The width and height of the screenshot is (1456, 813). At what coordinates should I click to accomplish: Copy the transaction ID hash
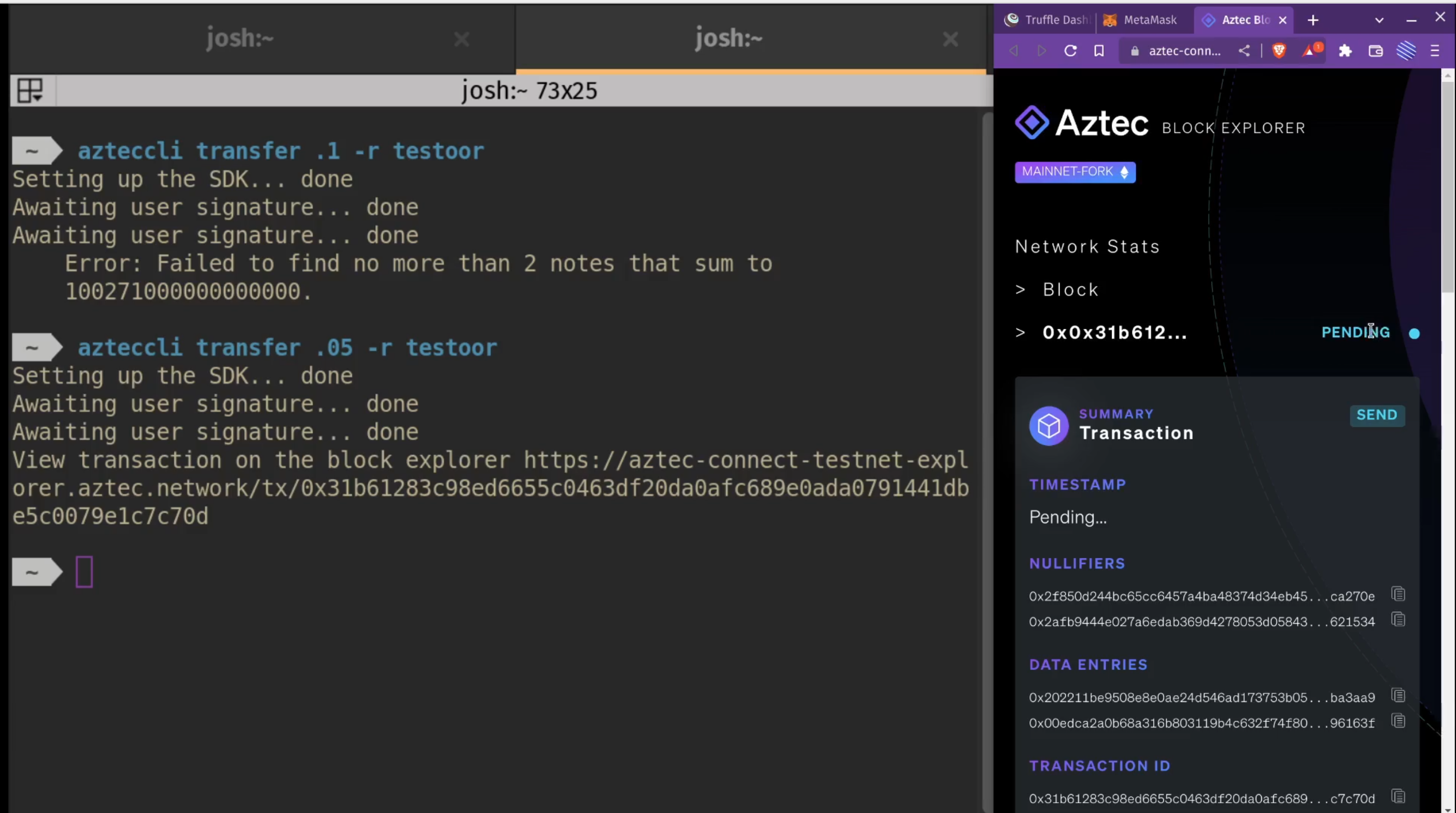click(1398, 797)
